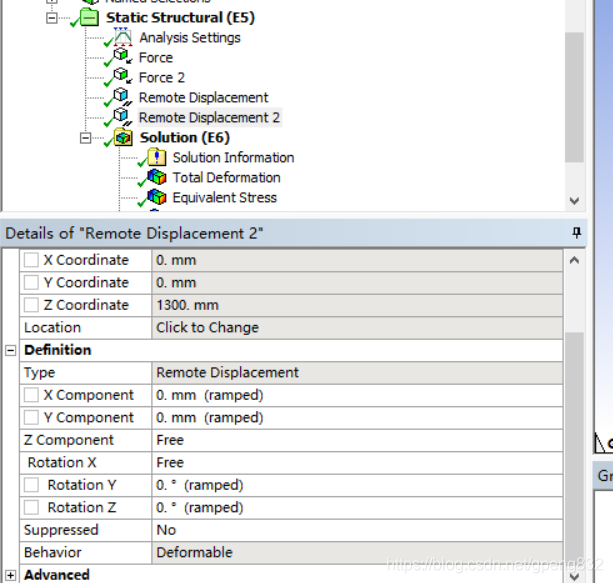Image resolution: width=613 pixels, height=583 pixels.
Task: Click the Force 2 load icon
Action: click(123, 76)
